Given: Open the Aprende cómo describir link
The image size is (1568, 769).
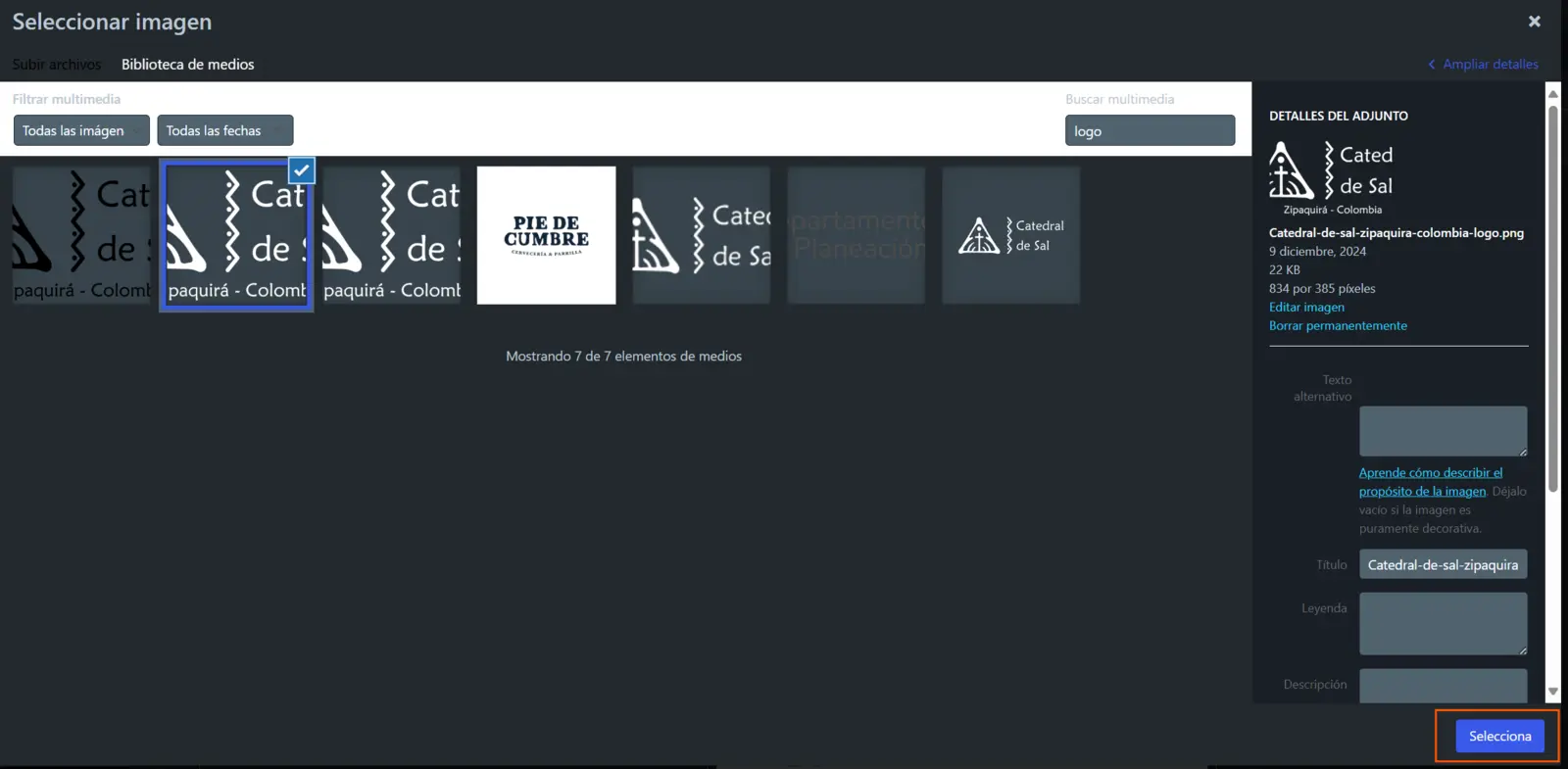Looking at the screenshot, I should (x=1430, y=473).
